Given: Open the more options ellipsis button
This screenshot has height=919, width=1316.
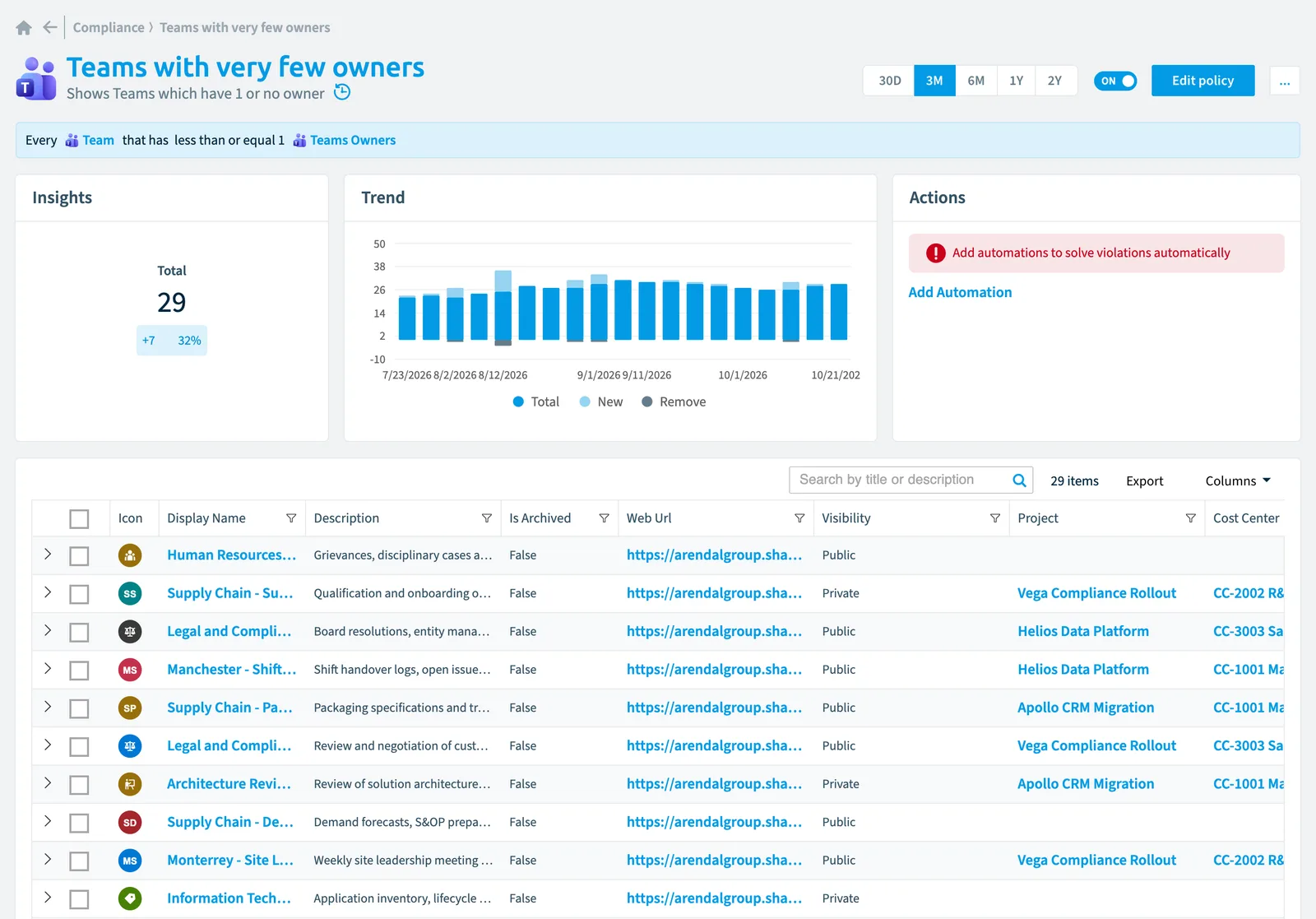Looking at the screenshot, I should pos(1285,81).
